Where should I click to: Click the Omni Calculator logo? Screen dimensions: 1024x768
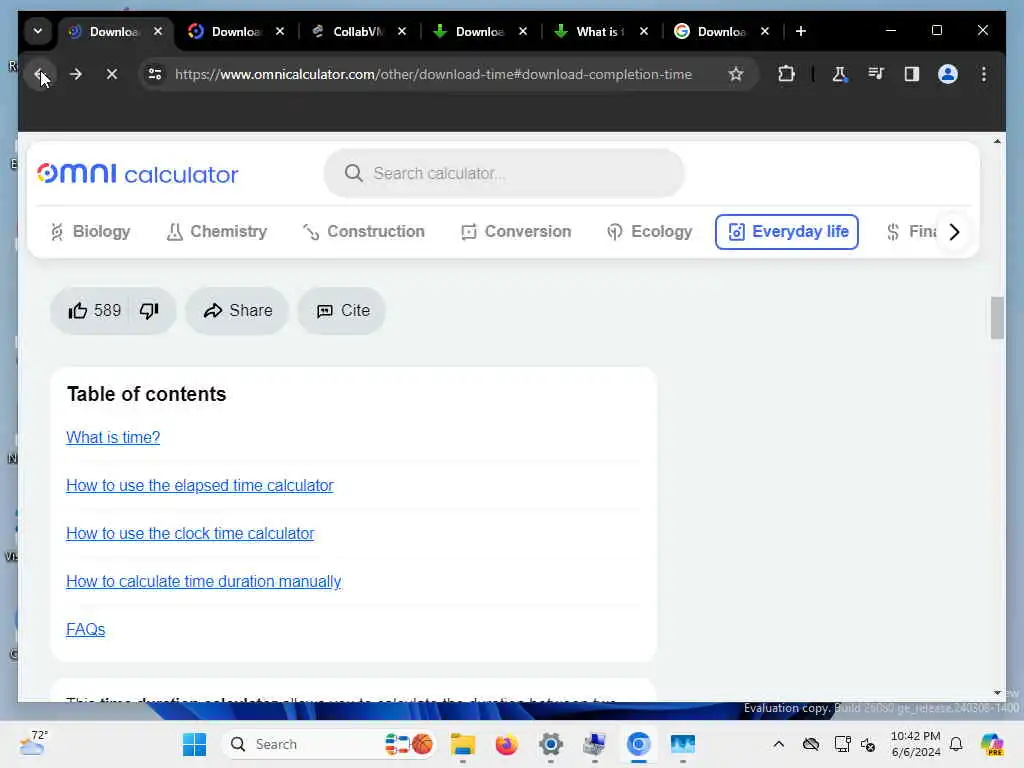(x=138, y=174)
